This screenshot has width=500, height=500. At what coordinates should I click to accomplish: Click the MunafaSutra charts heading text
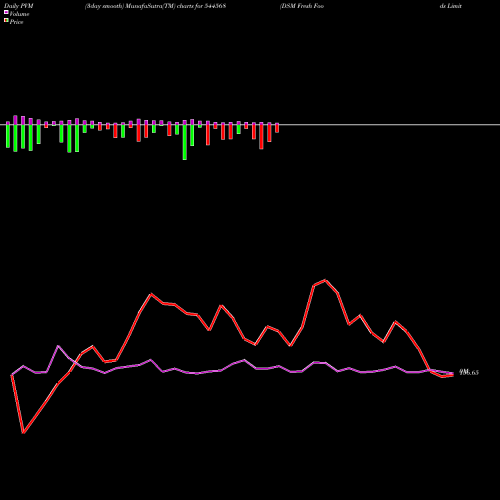coord(155,6)
